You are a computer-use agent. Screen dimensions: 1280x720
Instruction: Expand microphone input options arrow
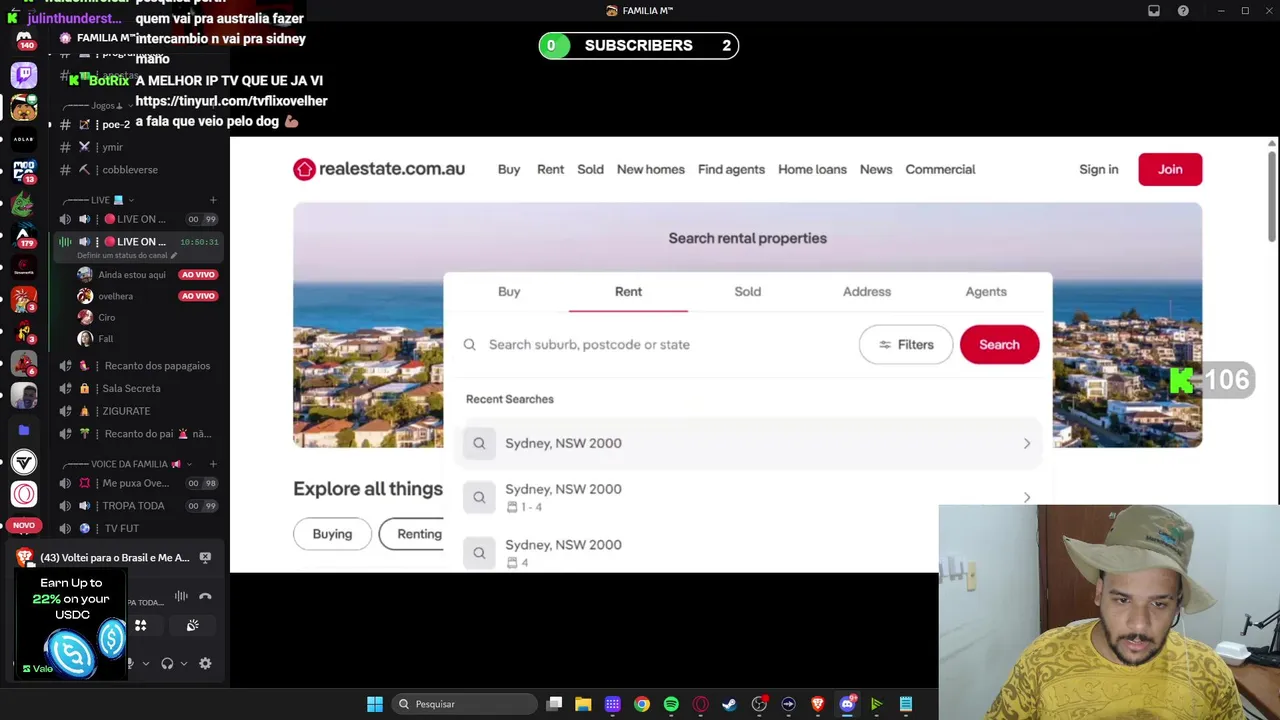coord(146,663)
